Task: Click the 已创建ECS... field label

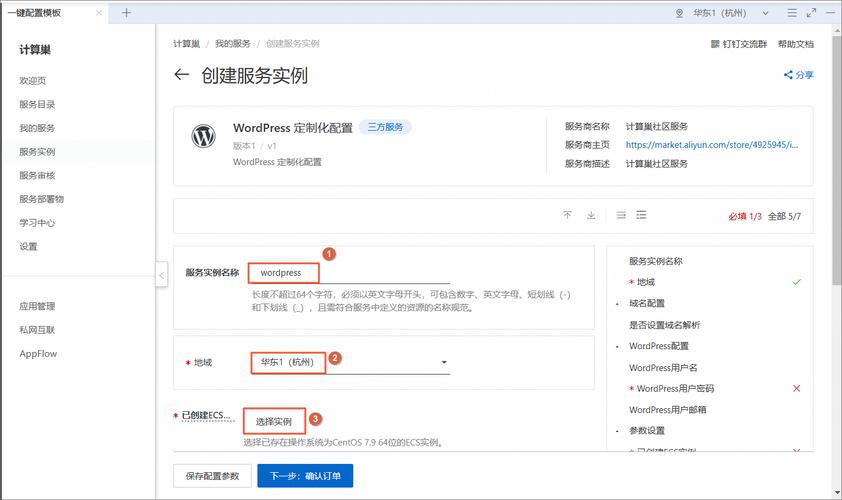Action: 206,415
